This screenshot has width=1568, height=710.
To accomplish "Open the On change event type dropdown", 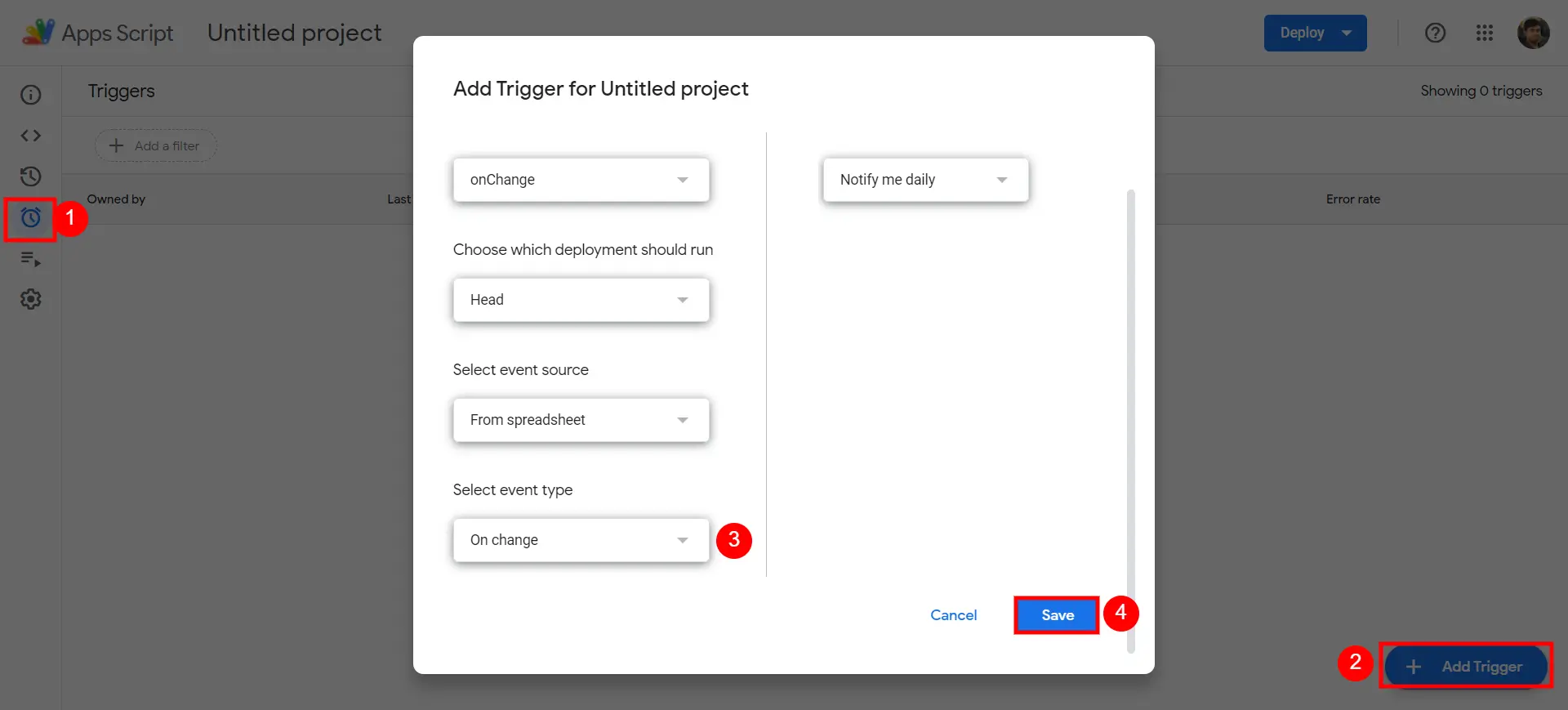I will pos(581,540).
